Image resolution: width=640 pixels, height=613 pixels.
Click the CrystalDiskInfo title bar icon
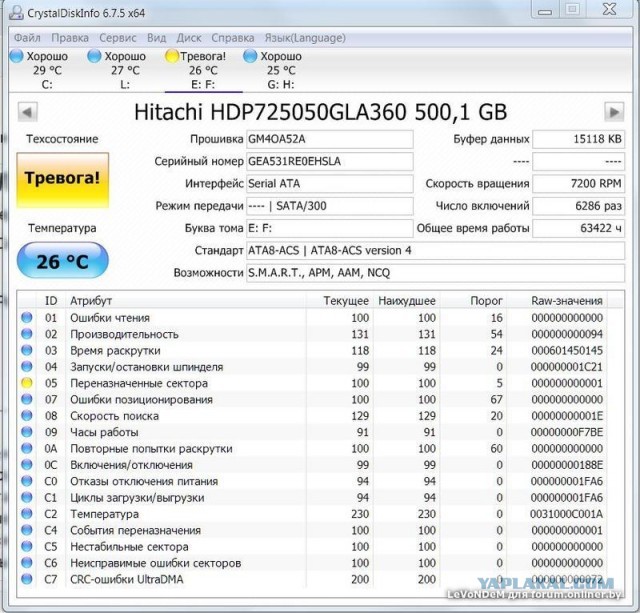(x=16, y=13)
